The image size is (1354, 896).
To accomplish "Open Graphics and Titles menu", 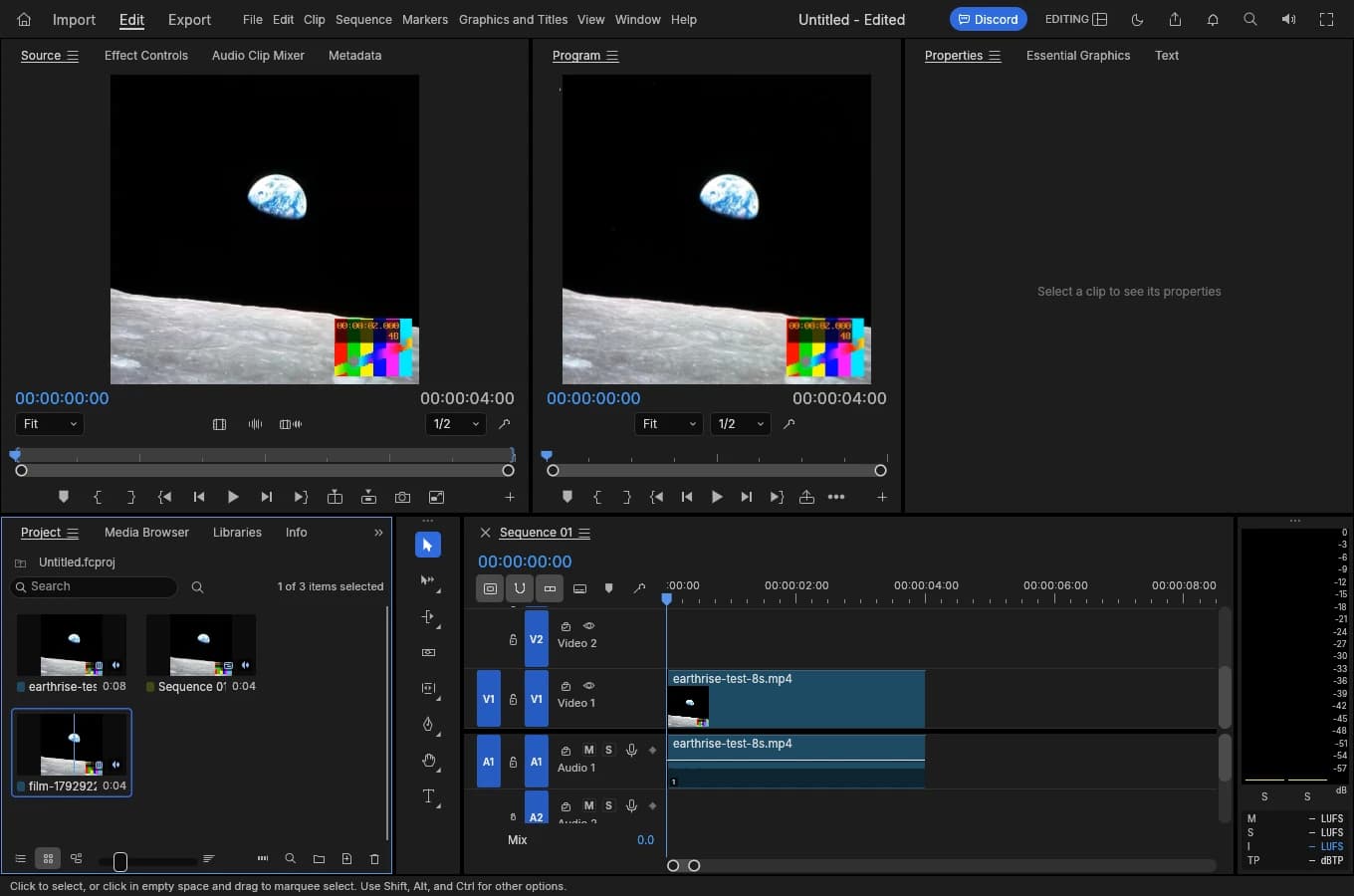I will click(513, 19).
